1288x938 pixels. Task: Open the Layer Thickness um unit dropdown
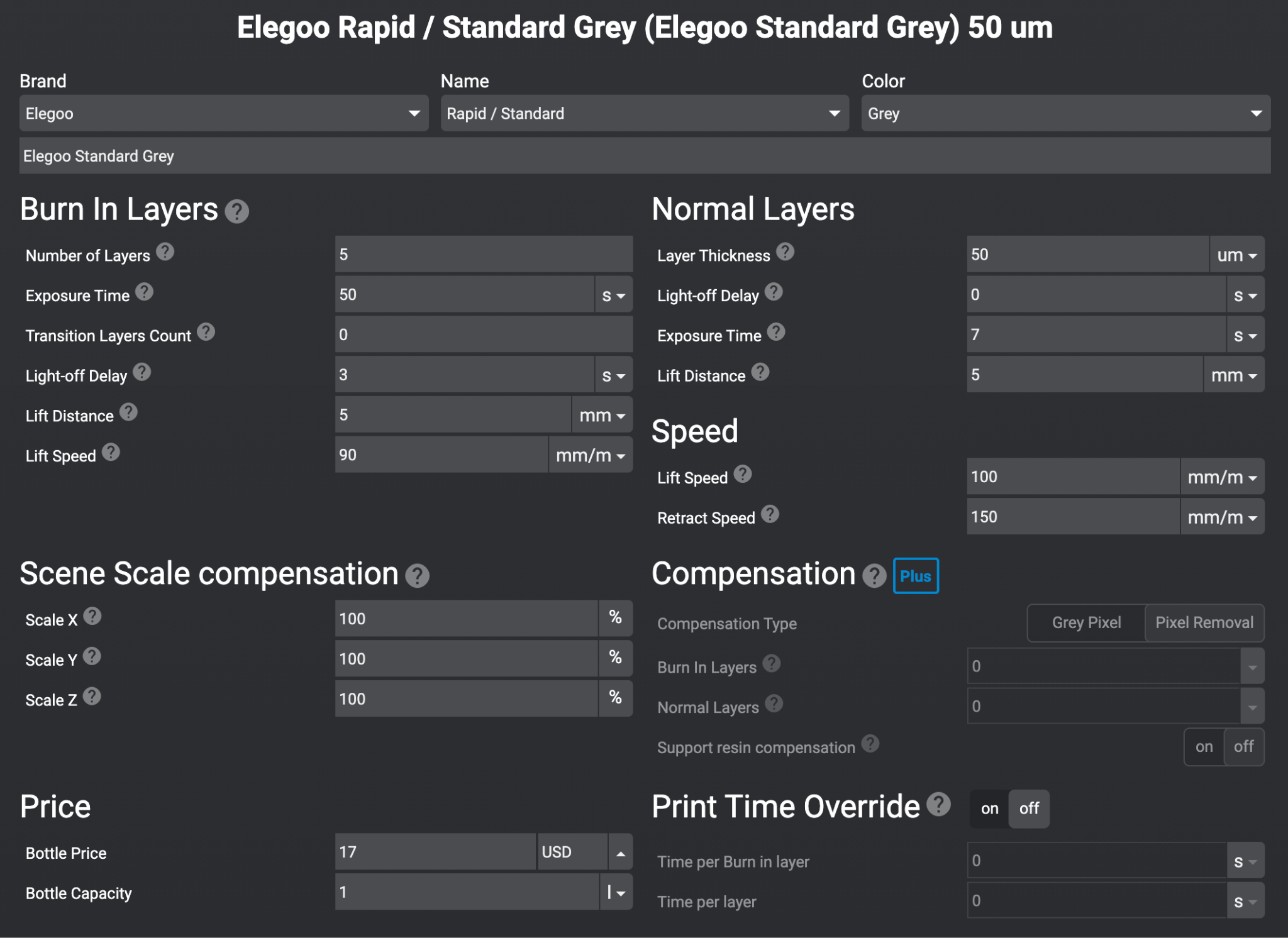tap(1236, 255)
